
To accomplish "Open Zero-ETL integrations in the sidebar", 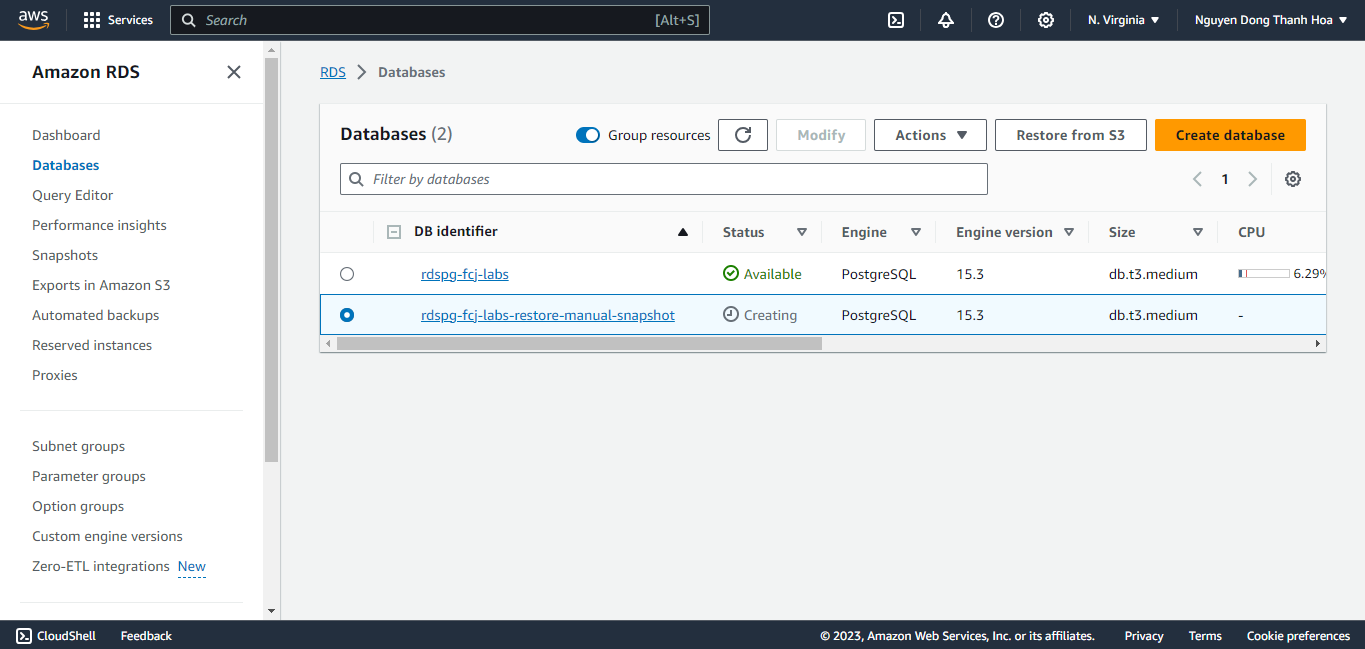I will click(x=101, y=566).
